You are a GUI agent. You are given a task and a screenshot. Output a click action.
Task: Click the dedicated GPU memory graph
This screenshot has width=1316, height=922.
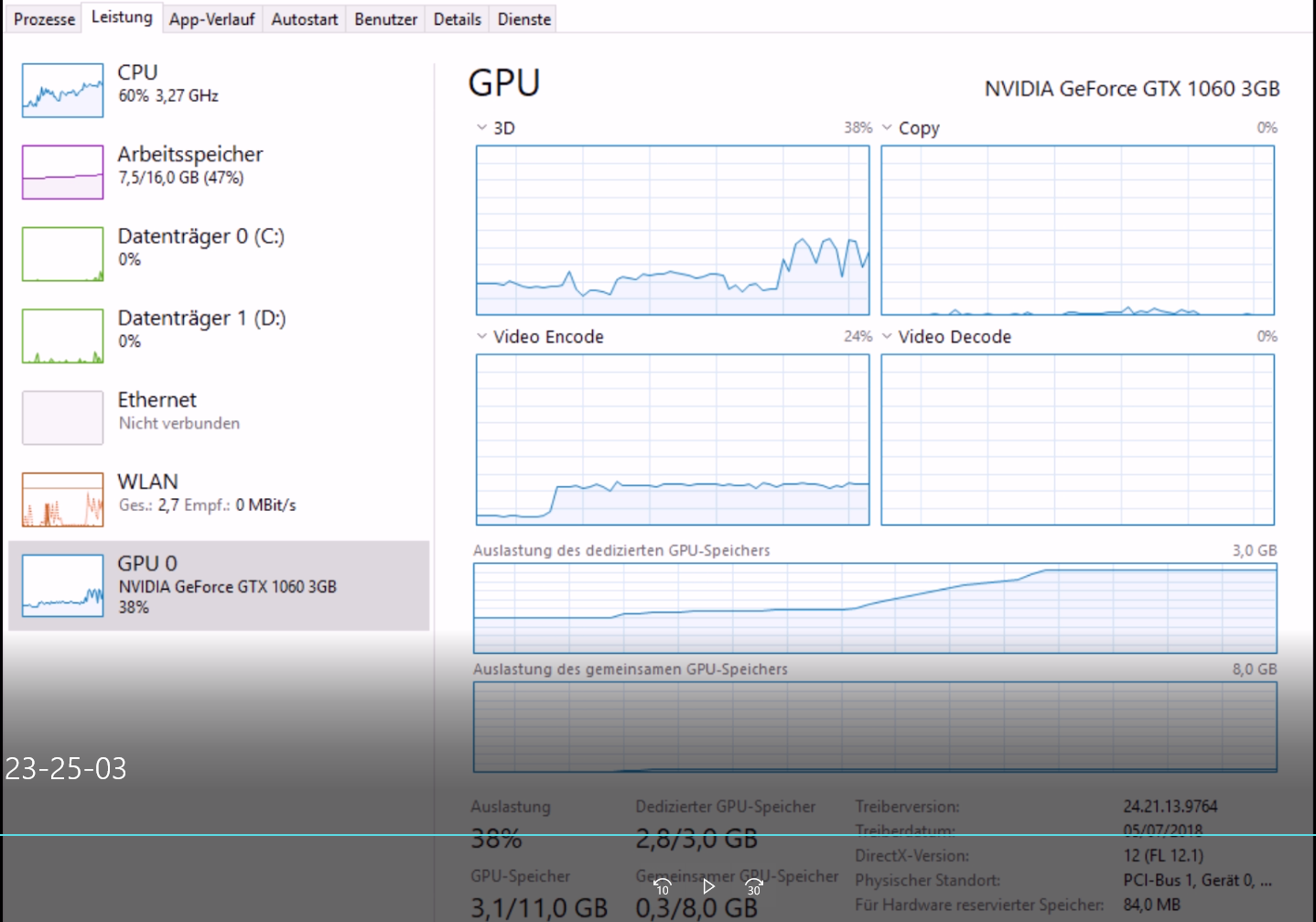[875, 608]
